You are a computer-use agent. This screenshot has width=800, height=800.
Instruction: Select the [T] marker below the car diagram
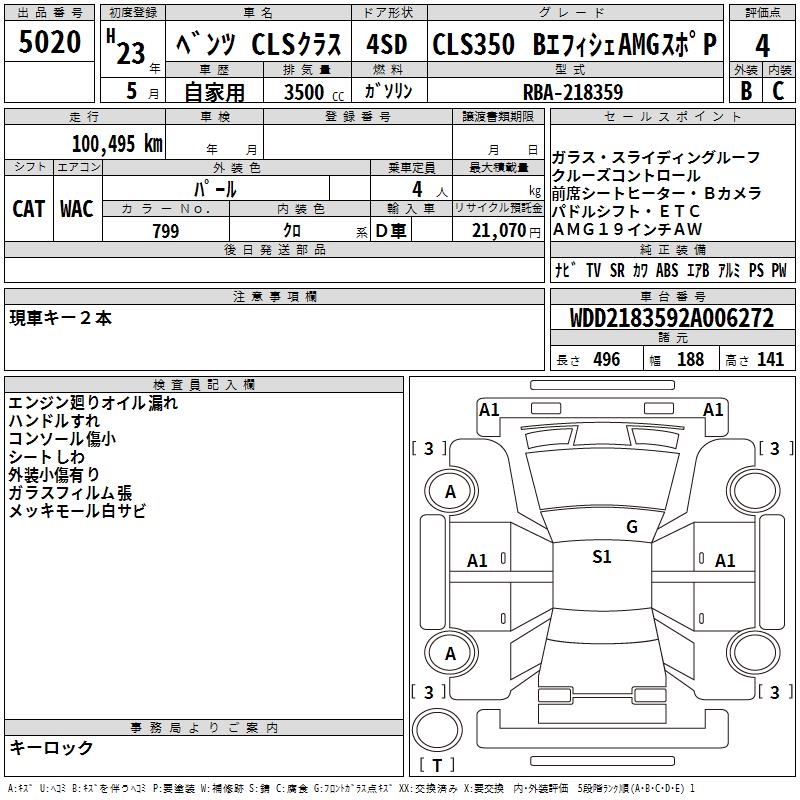437,766
